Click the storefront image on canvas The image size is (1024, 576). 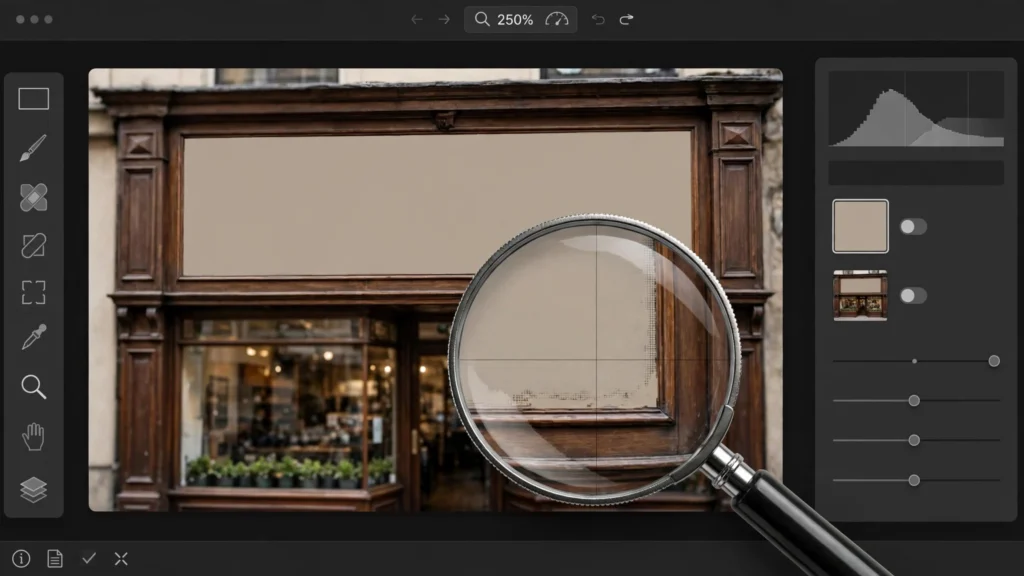tap(436, 289)
